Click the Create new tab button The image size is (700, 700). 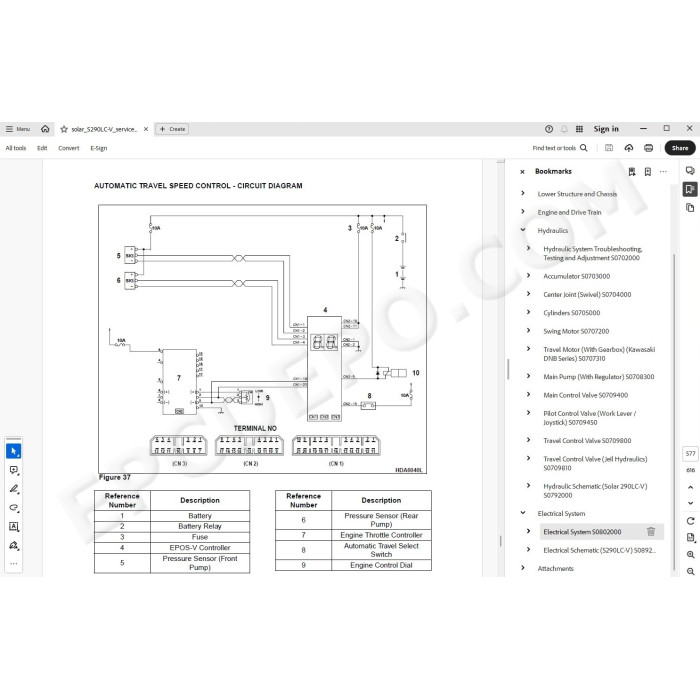(172, 129)
